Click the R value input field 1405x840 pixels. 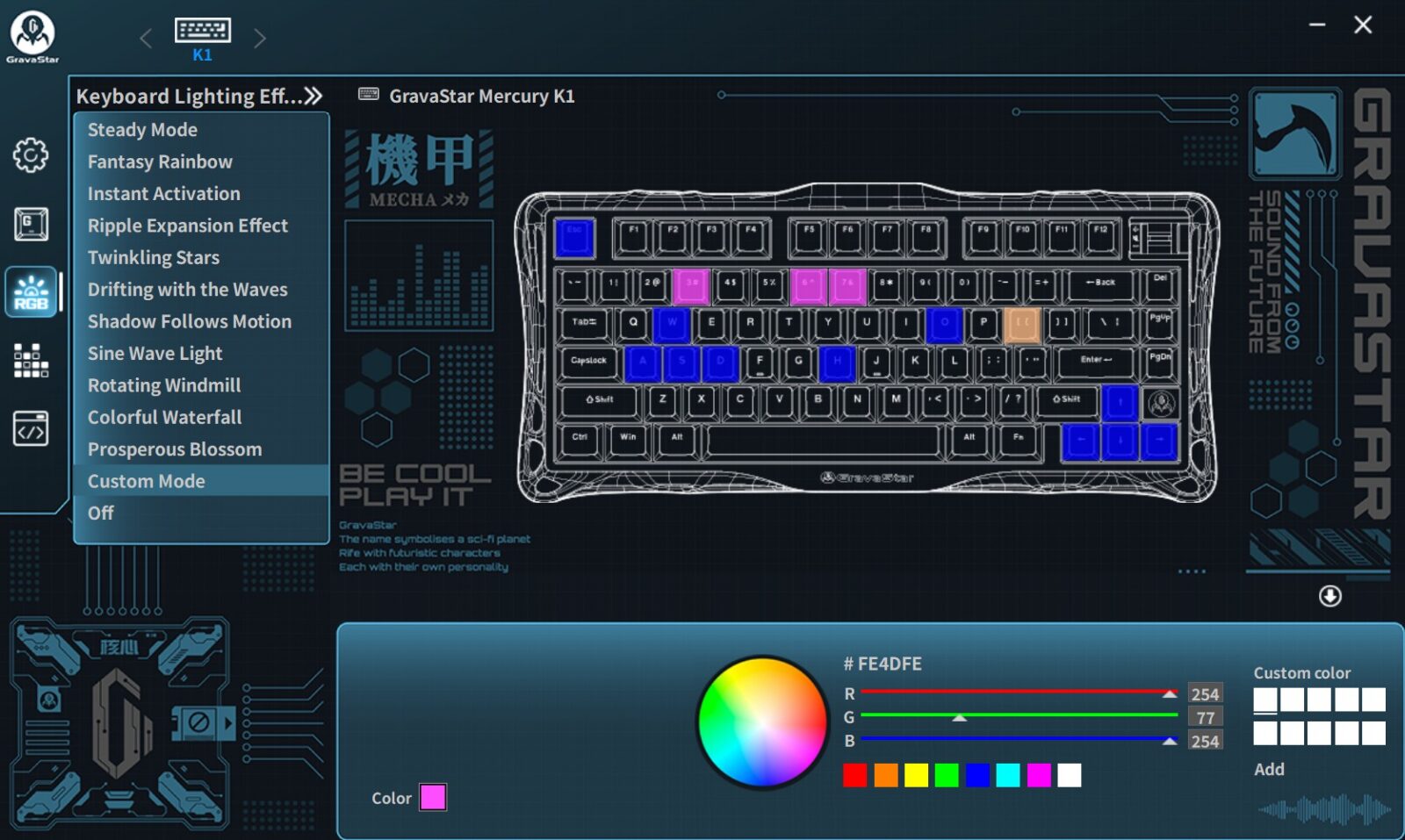1204,693
